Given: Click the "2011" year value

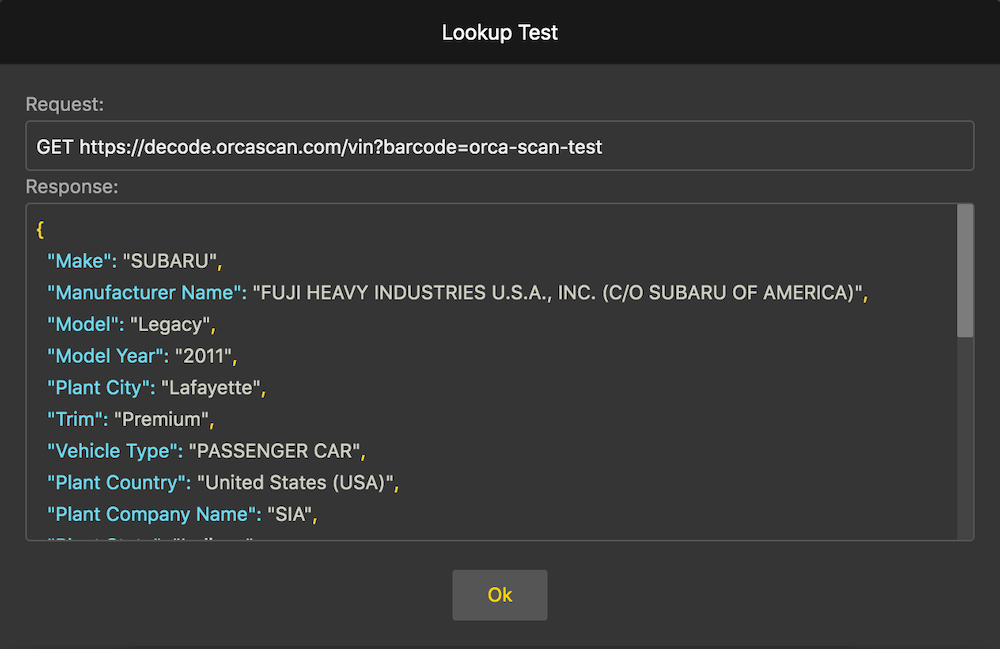Looking at the screenshot, I should click(x=203, y=356).
